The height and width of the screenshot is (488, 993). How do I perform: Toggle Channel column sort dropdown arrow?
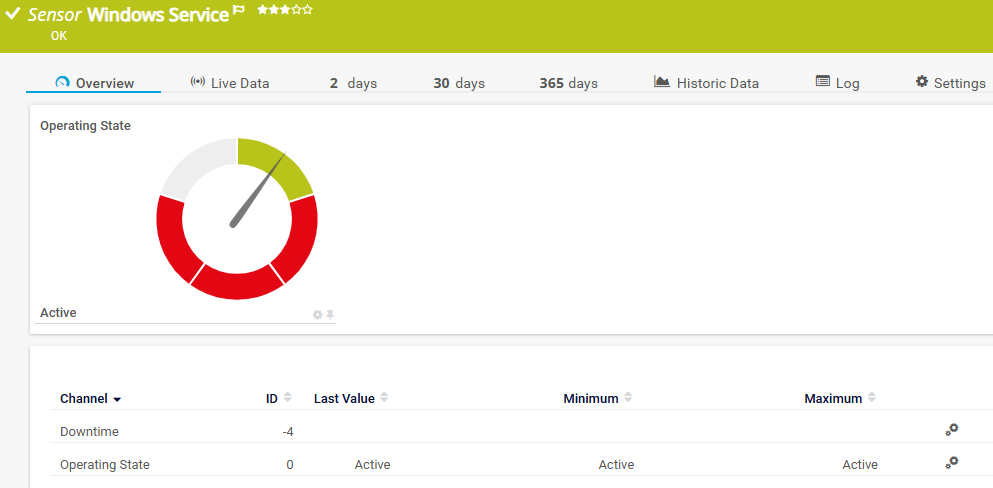click(117, 400)
